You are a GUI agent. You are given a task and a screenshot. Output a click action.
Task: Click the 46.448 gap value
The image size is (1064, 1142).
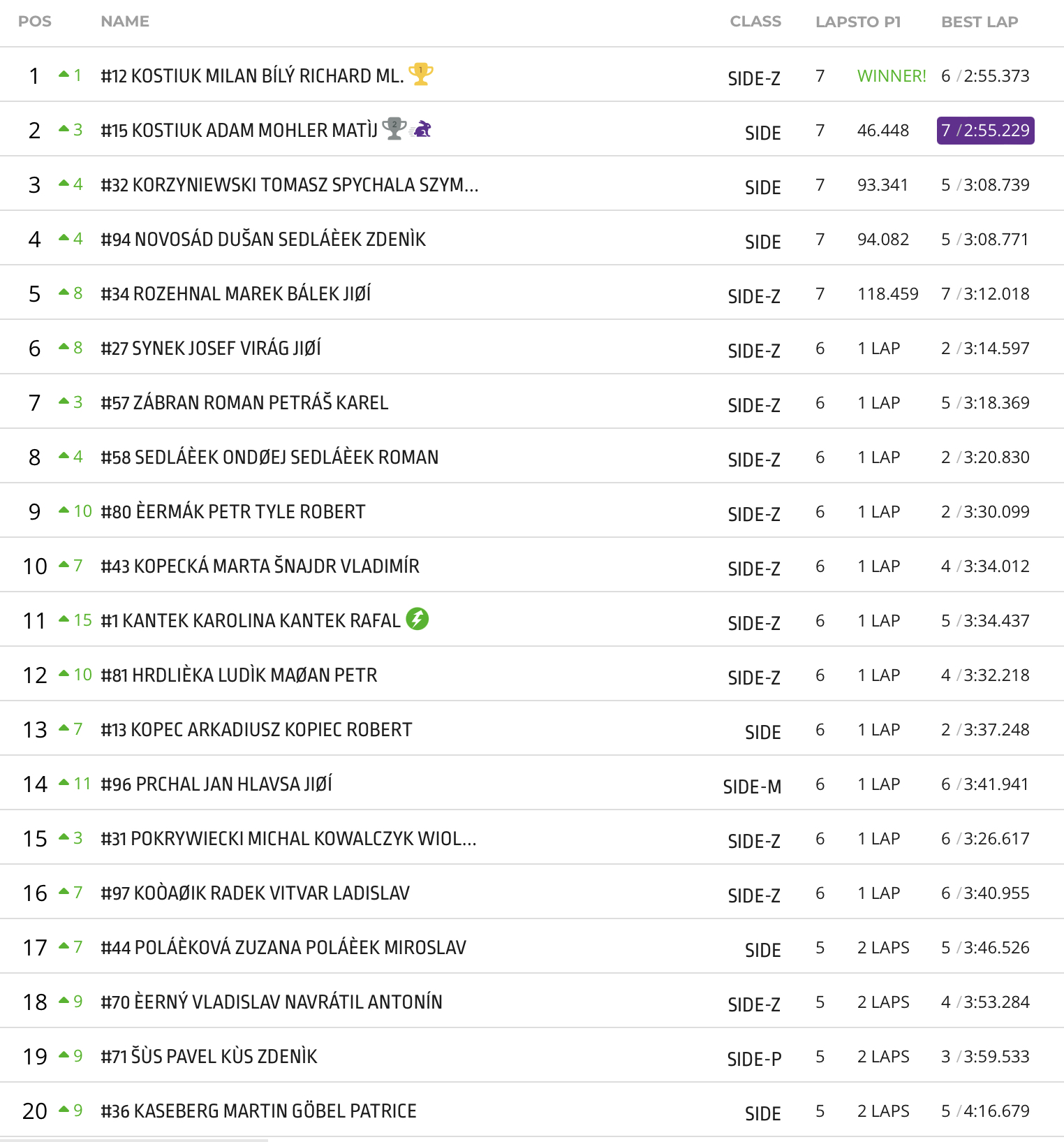883,130
